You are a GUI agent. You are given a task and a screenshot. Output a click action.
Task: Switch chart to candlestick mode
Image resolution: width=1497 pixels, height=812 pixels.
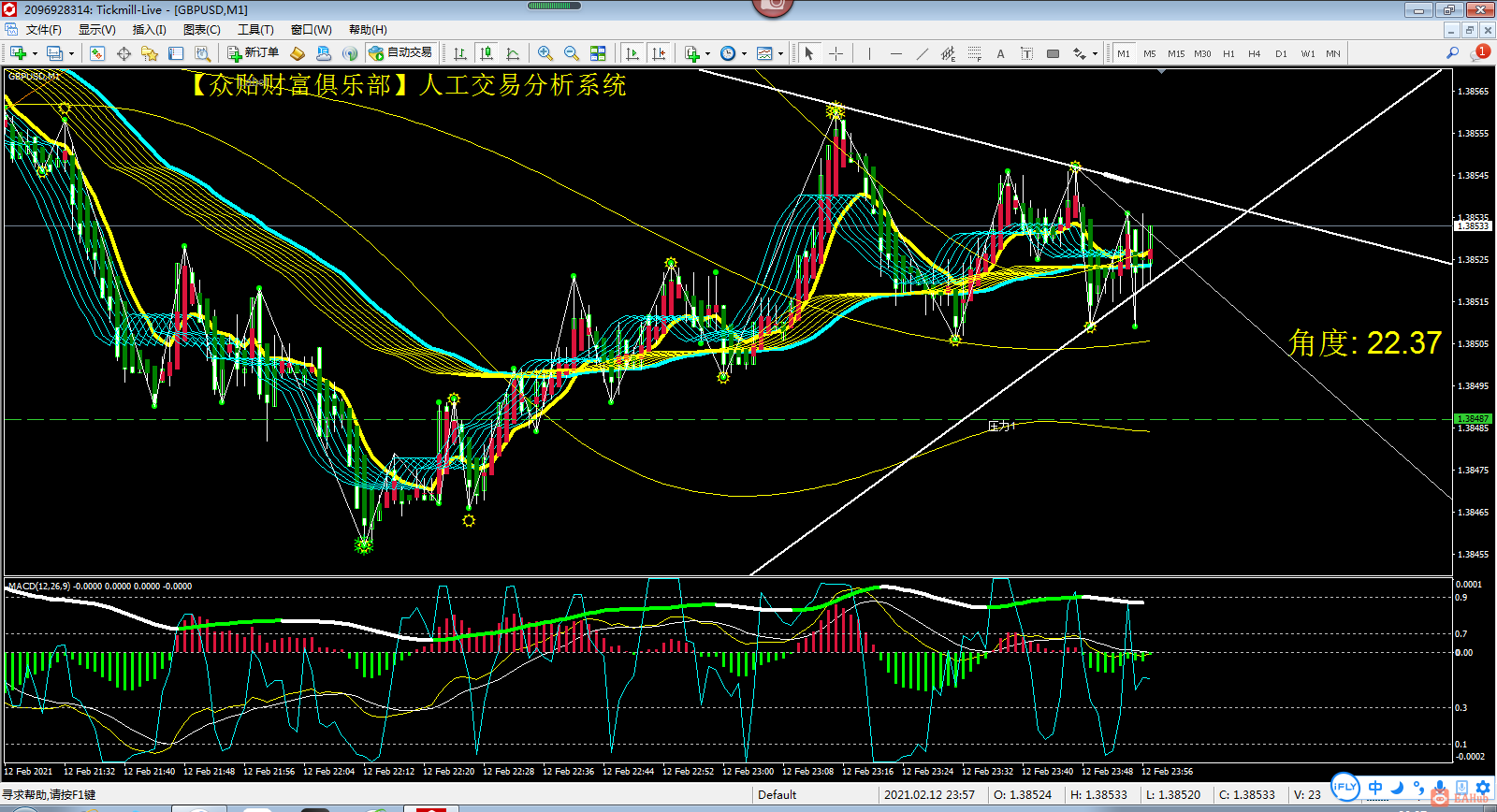coord(486,53)
